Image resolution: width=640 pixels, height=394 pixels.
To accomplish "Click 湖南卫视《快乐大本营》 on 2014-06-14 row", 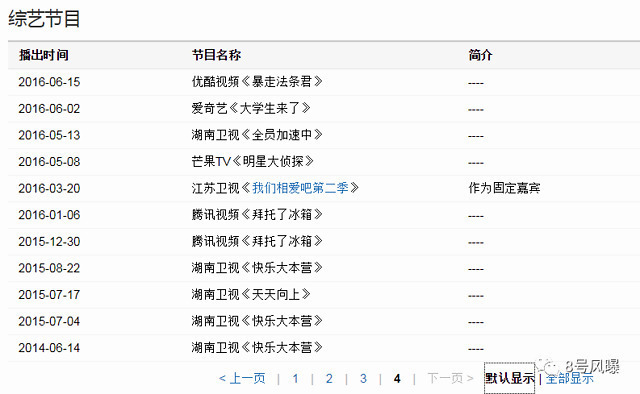I will [257, 347].
